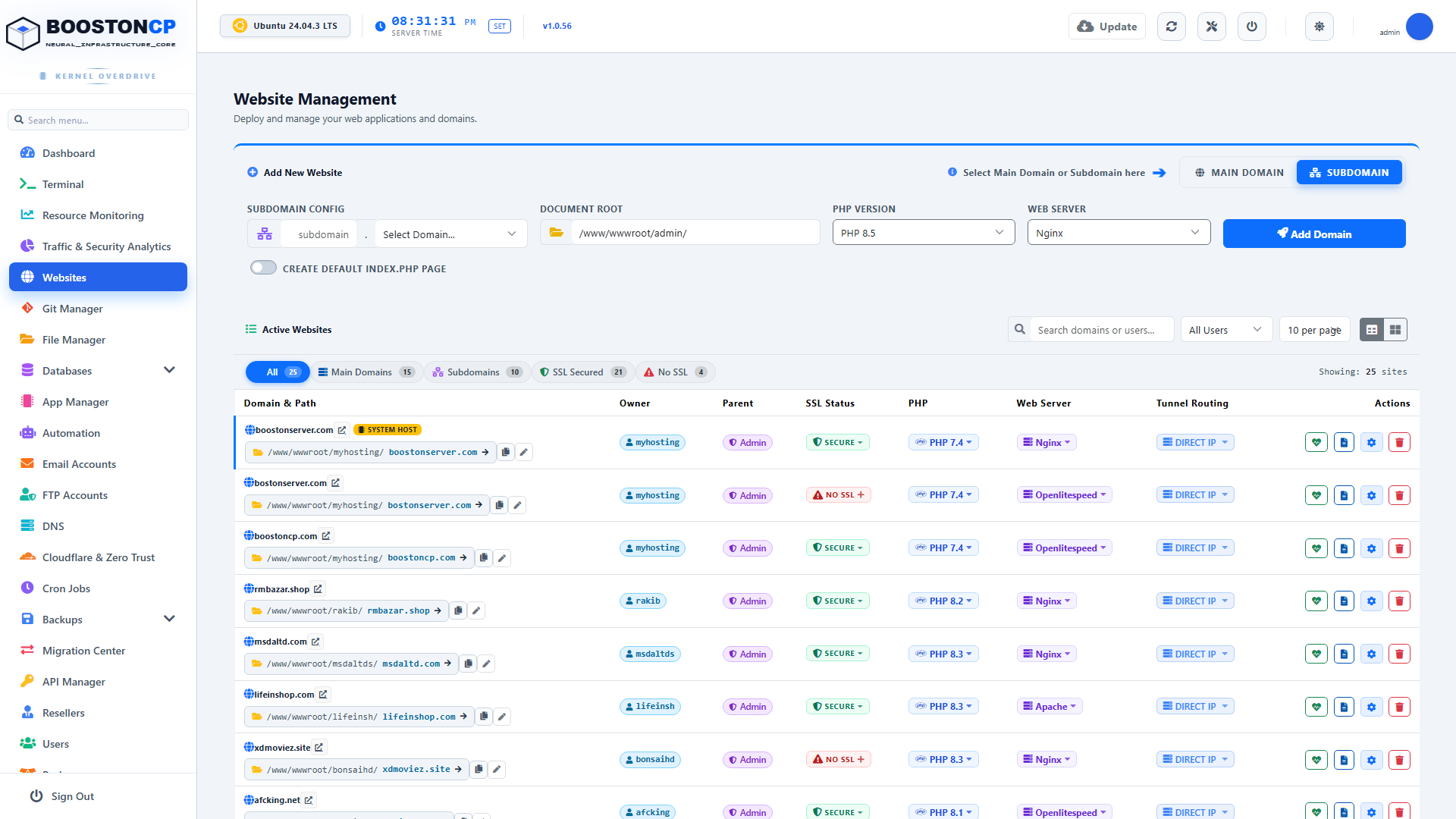Open settings gear for boostoncp.com row

pyautogui.click(x=1372, y=548)
